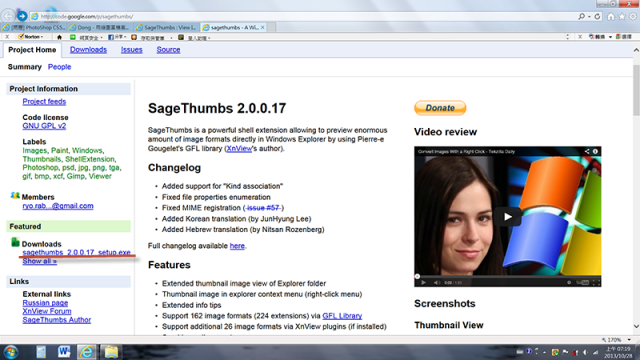The image size is (640, 360).
Task: Click the video progress bar scrubber
Action: 417,276
